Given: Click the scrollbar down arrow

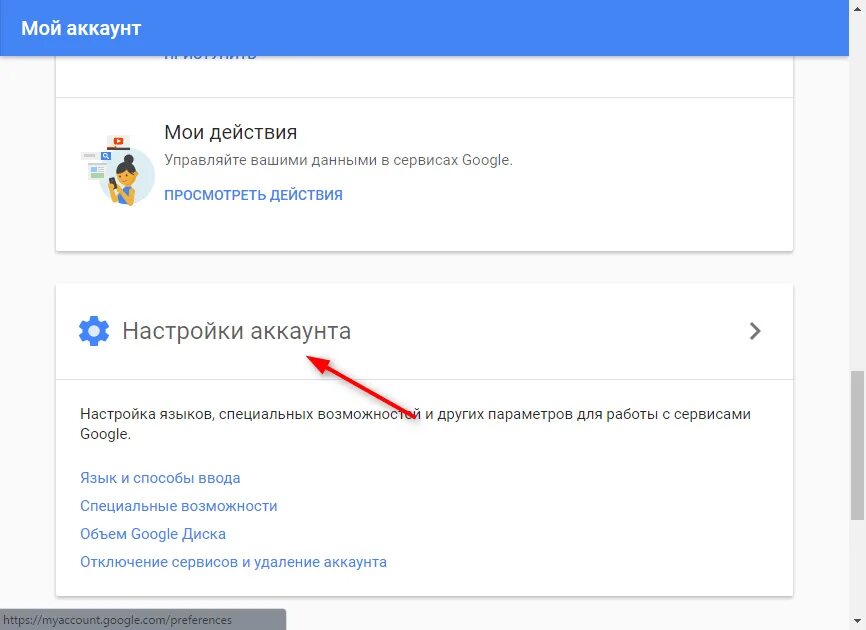Looking at the screenshot, I should (857, 622).
